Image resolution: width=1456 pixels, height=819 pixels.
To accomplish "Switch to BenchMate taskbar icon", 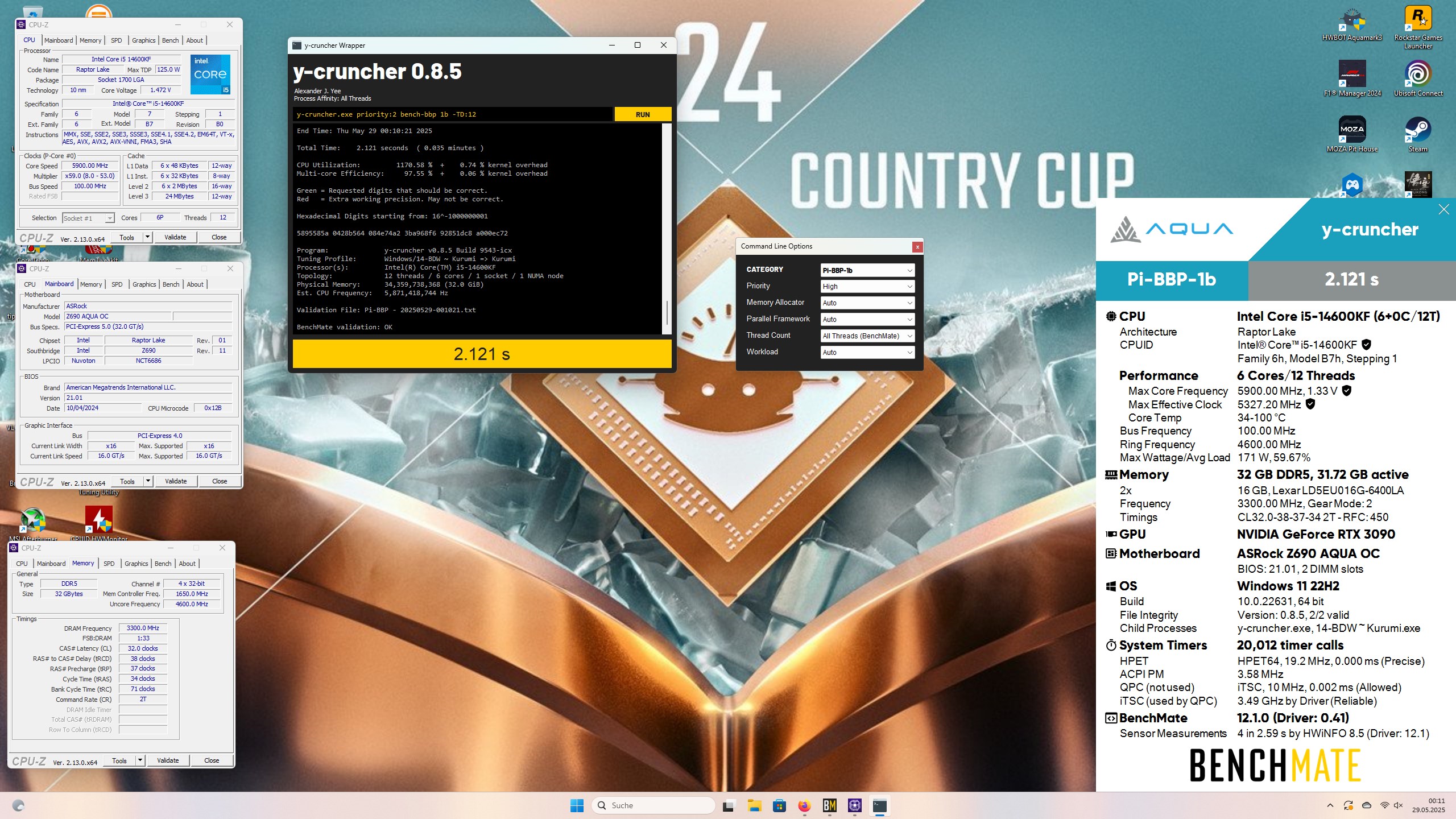I will [829, 805].
